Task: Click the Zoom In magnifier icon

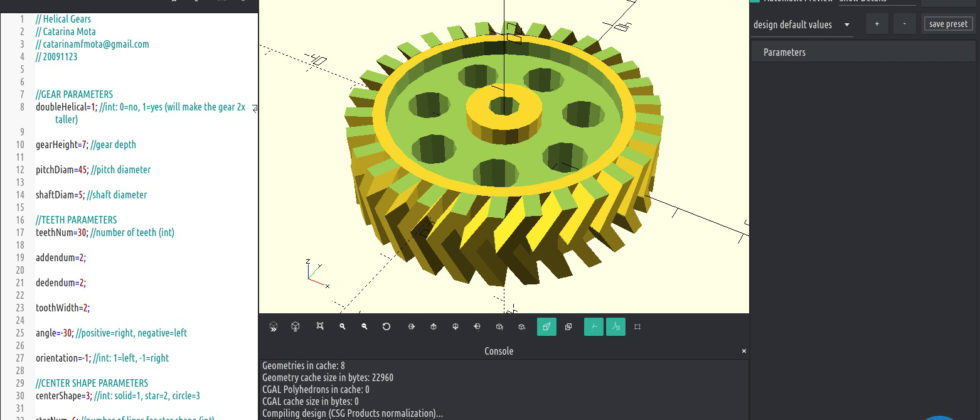Action: tap(342, 326)
